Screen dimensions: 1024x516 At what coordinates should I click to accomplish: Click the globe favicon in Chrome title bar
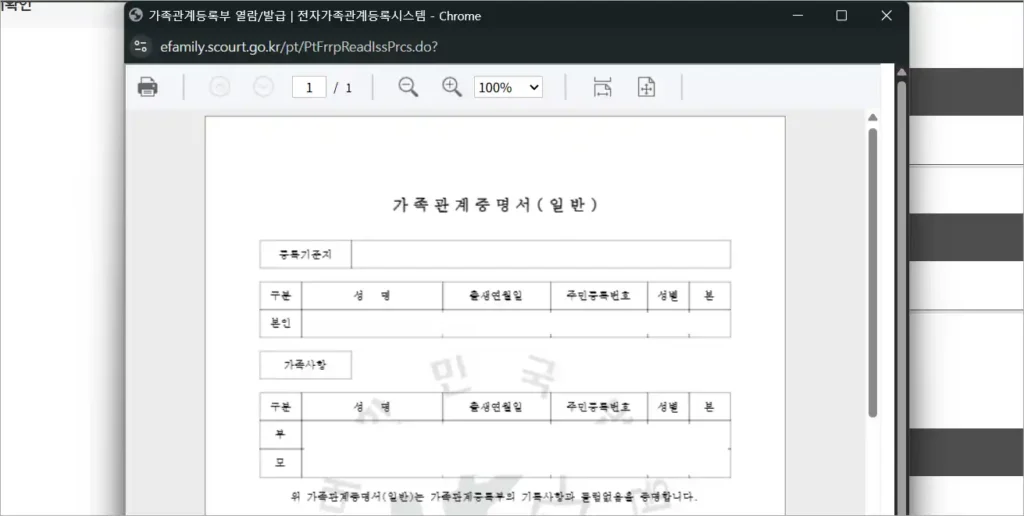[x=136, y=15]
